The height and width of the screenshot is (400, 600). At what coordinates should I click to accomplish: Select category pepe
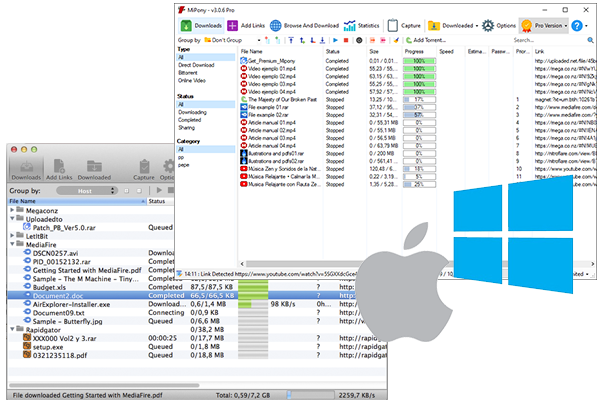[x=183, y=165]
